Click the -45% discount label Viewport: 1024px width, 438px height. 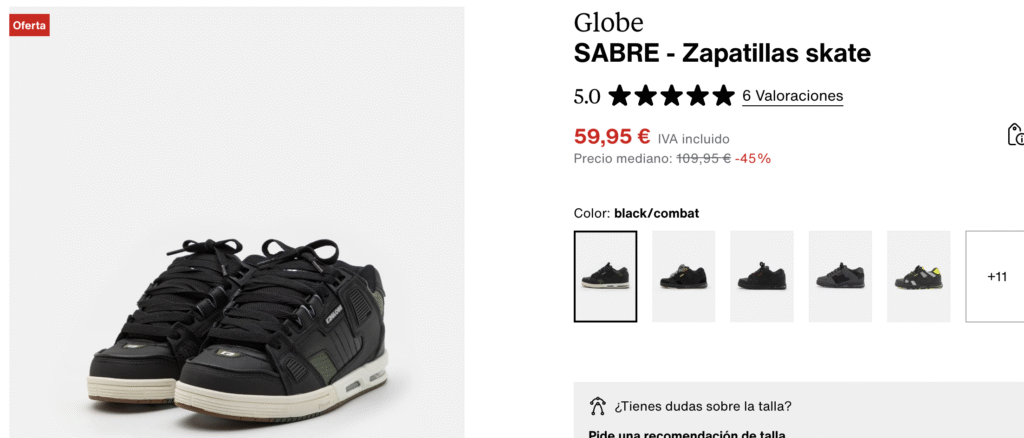pyautogui.click(x=753, y=159)
